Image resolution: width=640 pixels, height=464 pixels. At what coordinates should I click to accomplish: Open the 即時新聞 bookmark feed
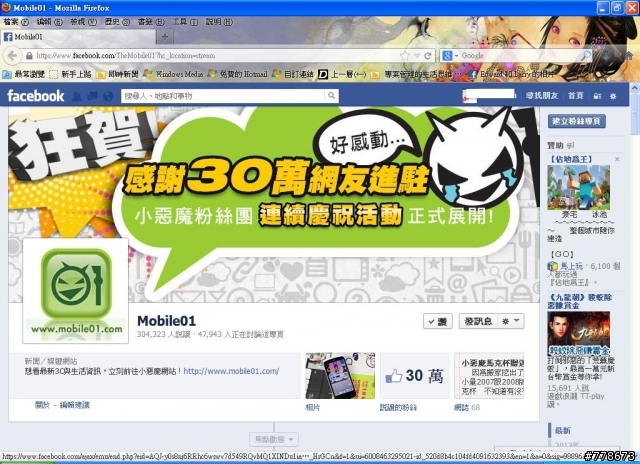[x=117, y=74]
